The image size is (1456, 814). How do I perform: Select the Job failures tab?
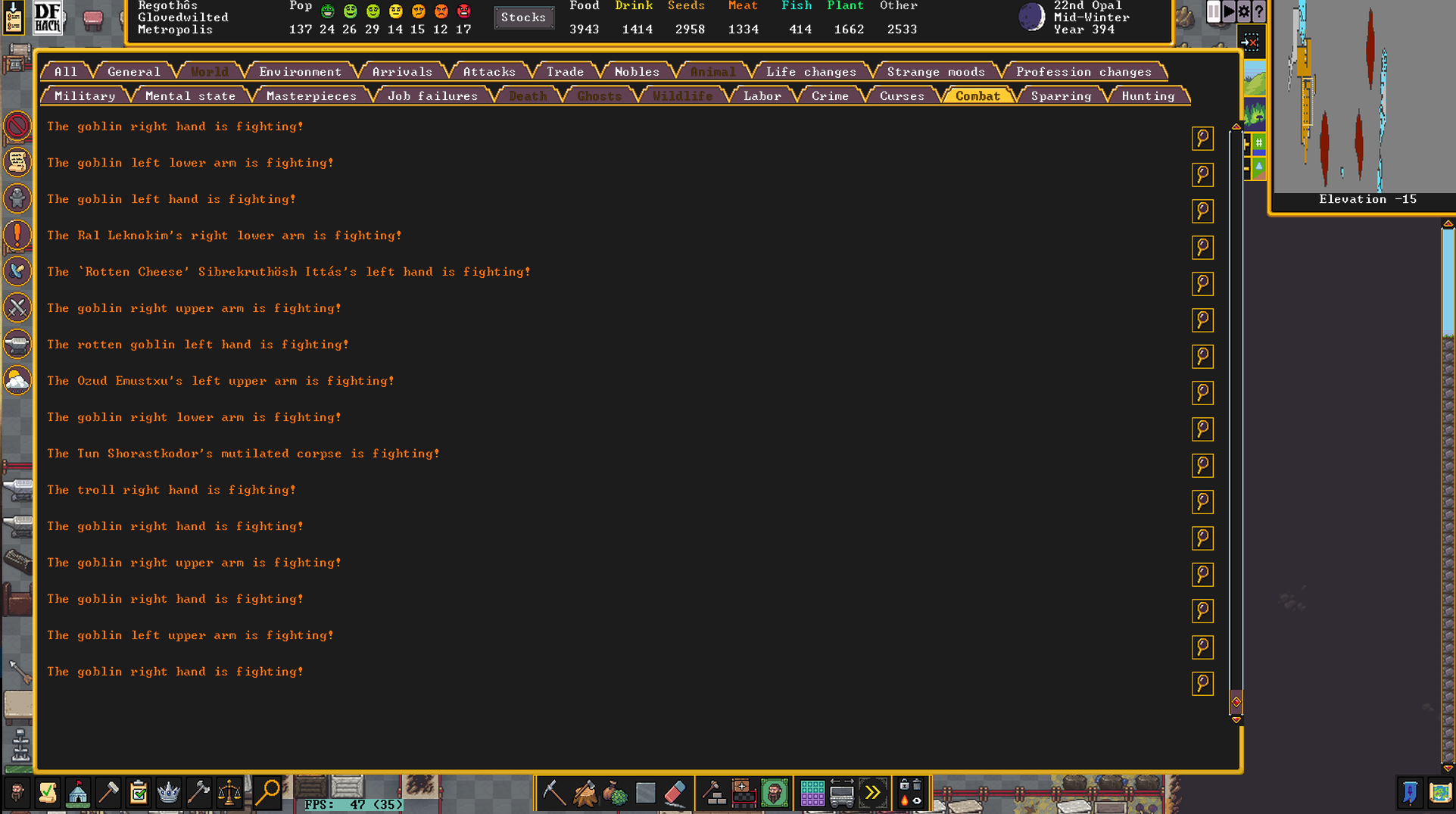(x=432, y=95)
